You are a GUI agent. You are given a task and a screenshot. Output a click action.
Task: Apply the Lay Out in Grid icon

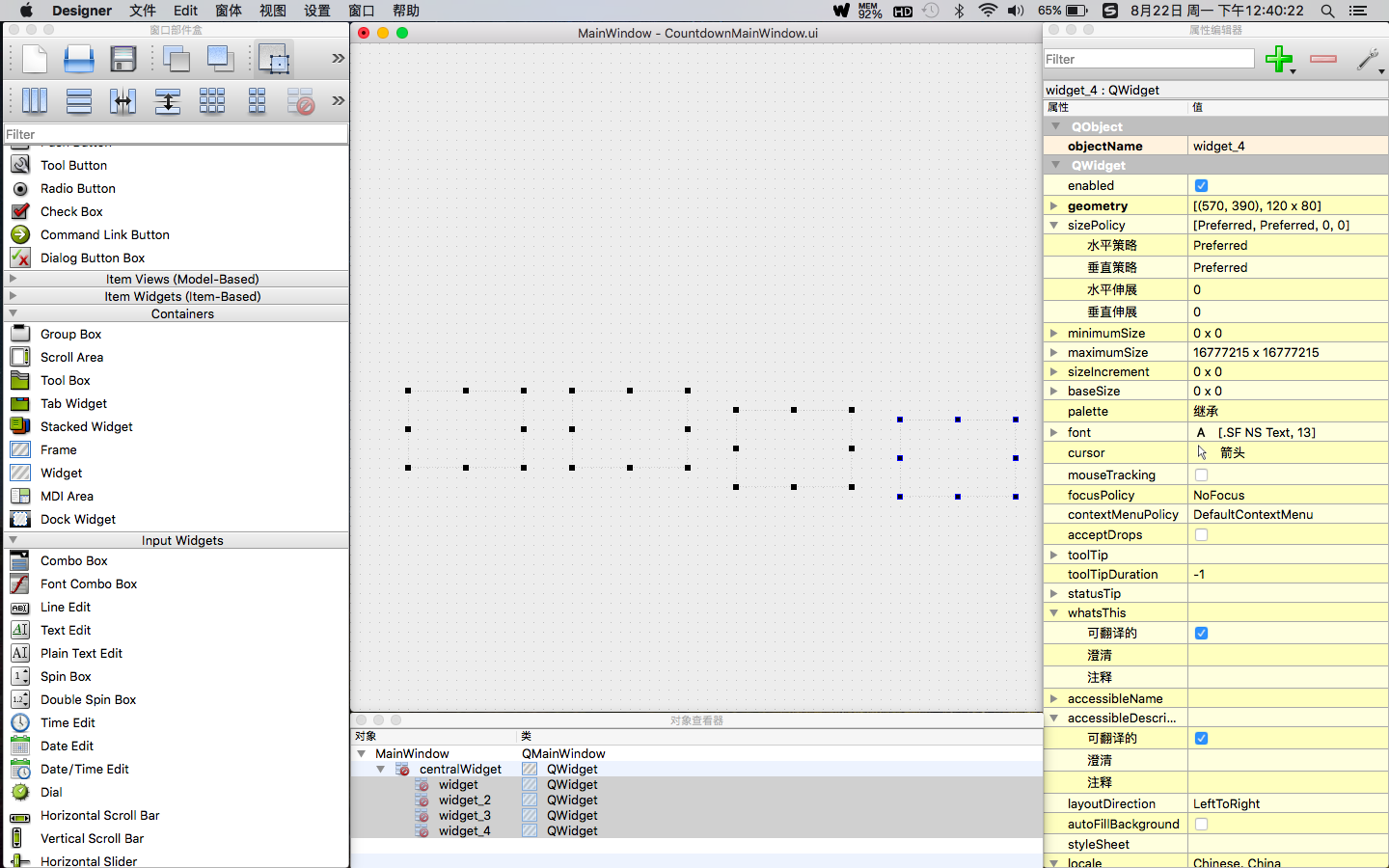coord(212,101)
